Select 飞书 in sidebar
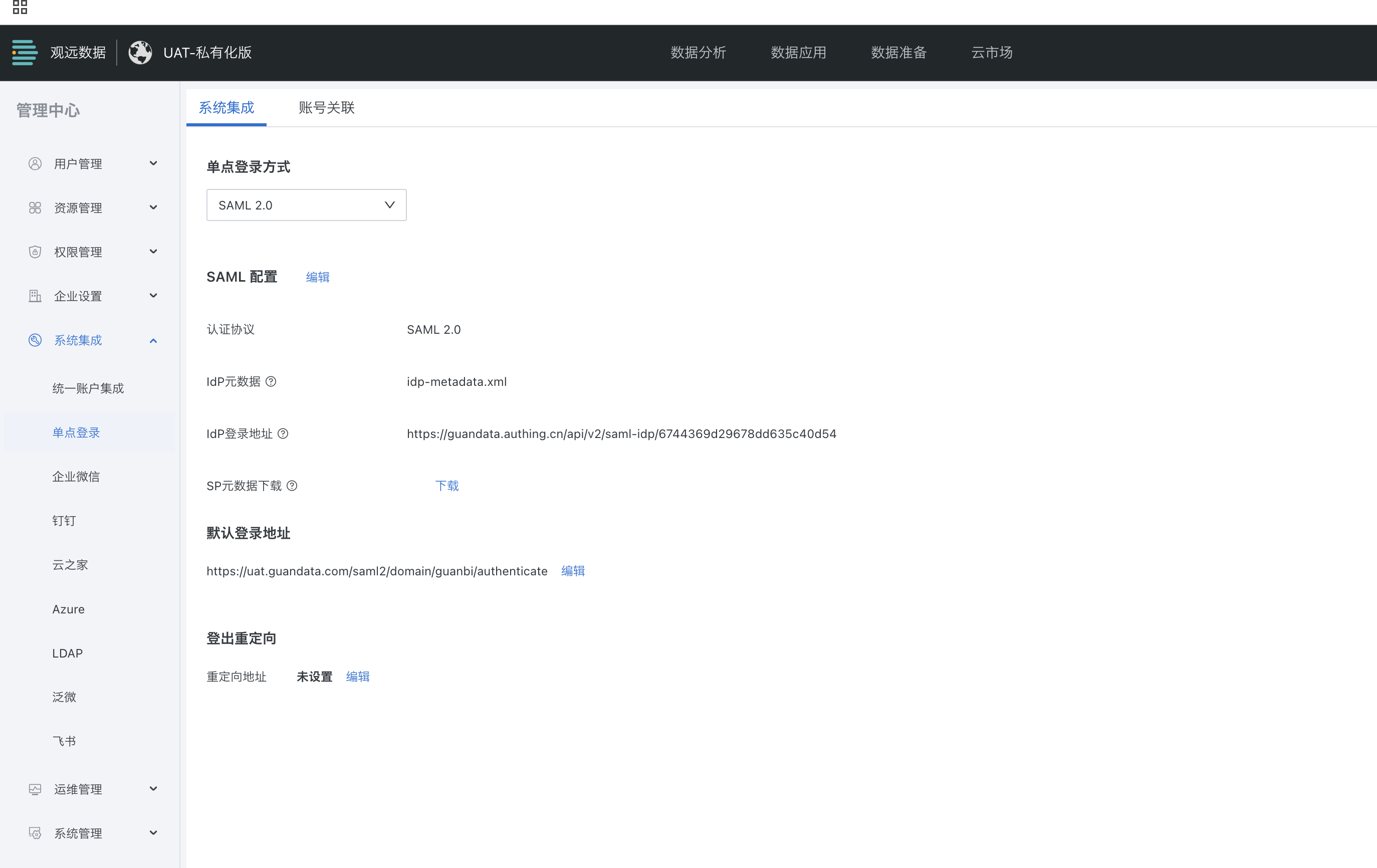The height and width of the screenshot is (868, 1377). tap(64, 741)
